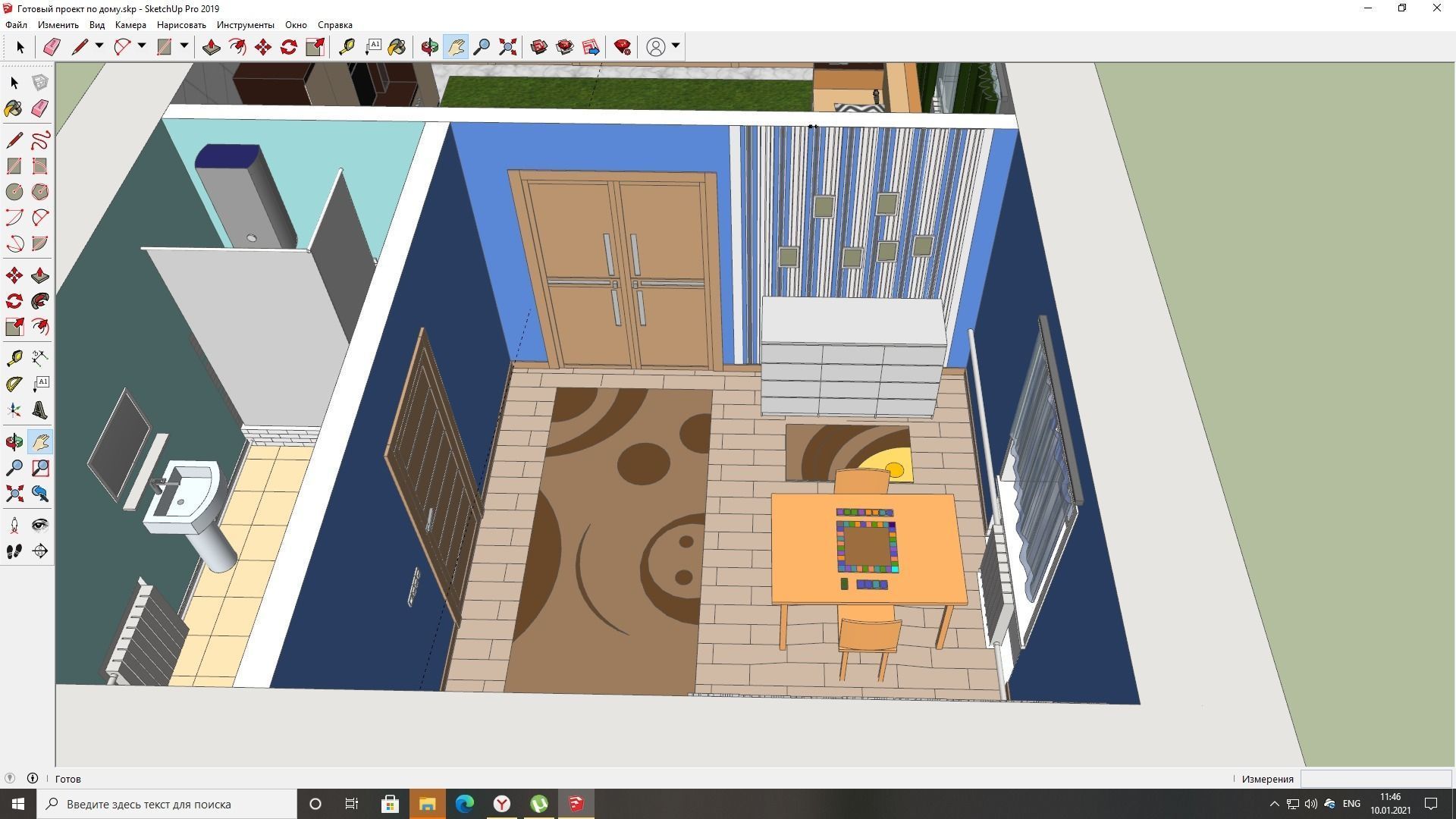Image resolution: width=1456 pixels, height=819 pixels.
Task: Open the Камера menu
Action: 130,25
